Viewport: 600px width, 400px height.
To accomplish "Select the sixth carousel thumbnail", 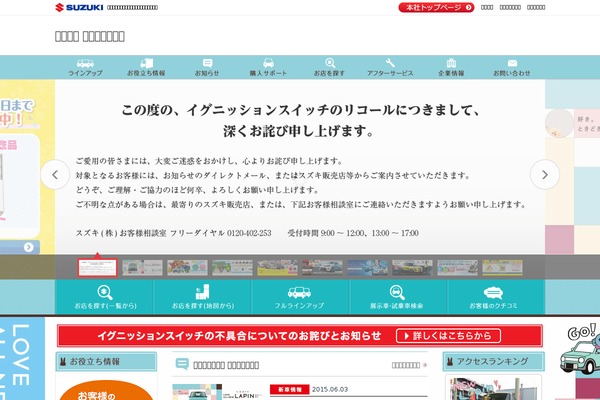I will pyautogui.click(x=322, y=268).
